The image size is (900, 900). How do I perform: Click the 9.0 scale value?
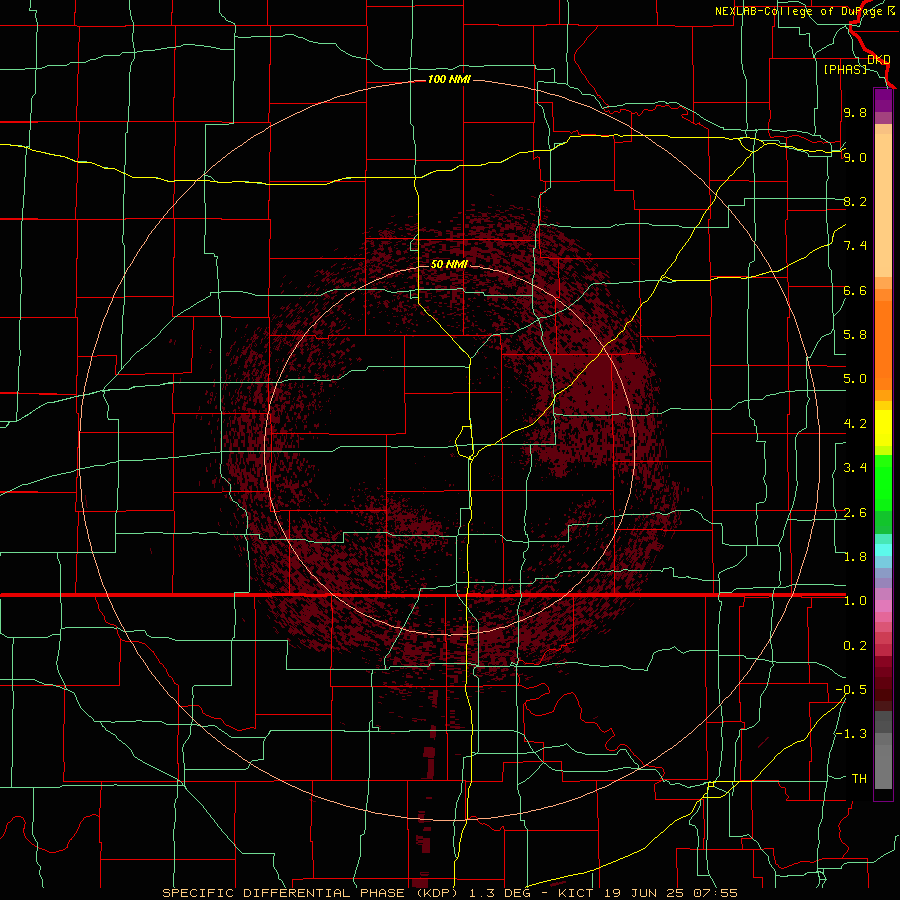pos(855,157)
